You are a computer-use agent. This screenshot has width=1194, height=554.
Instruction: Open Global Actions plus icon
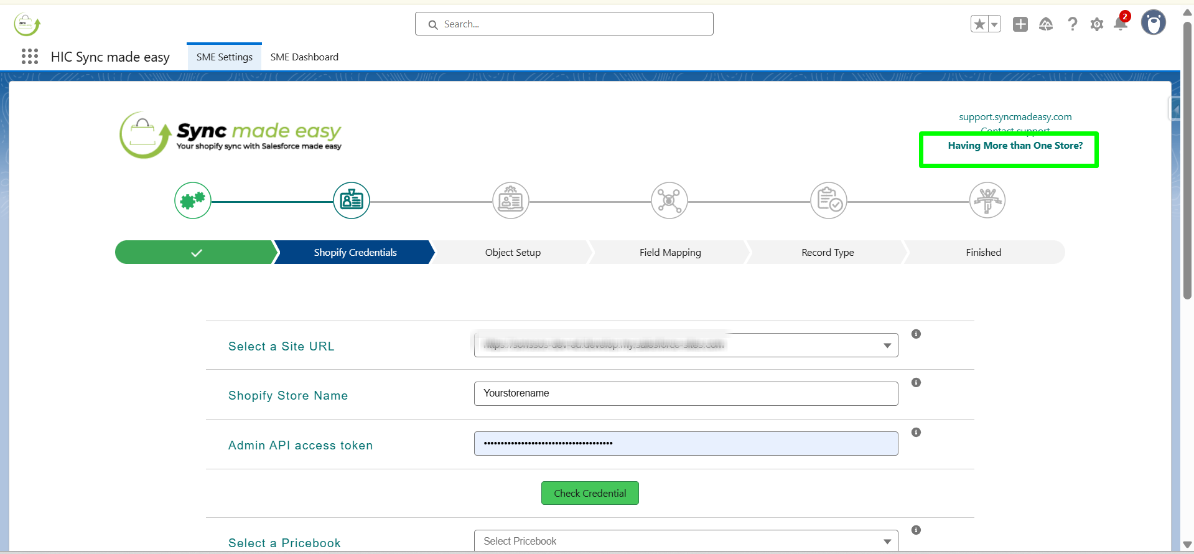point(1020,24)
